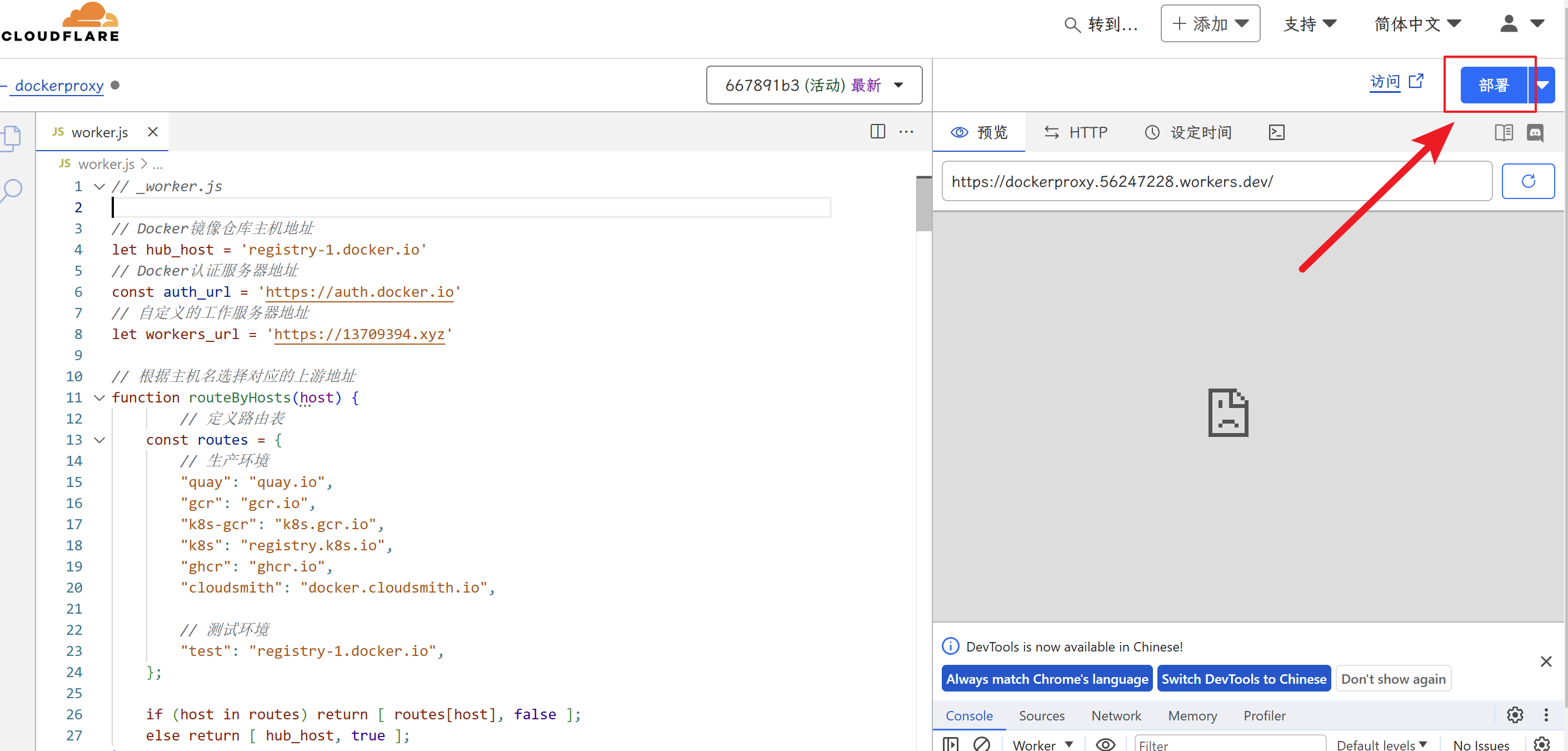Clear the console with the ban icon

pos(981,744)
